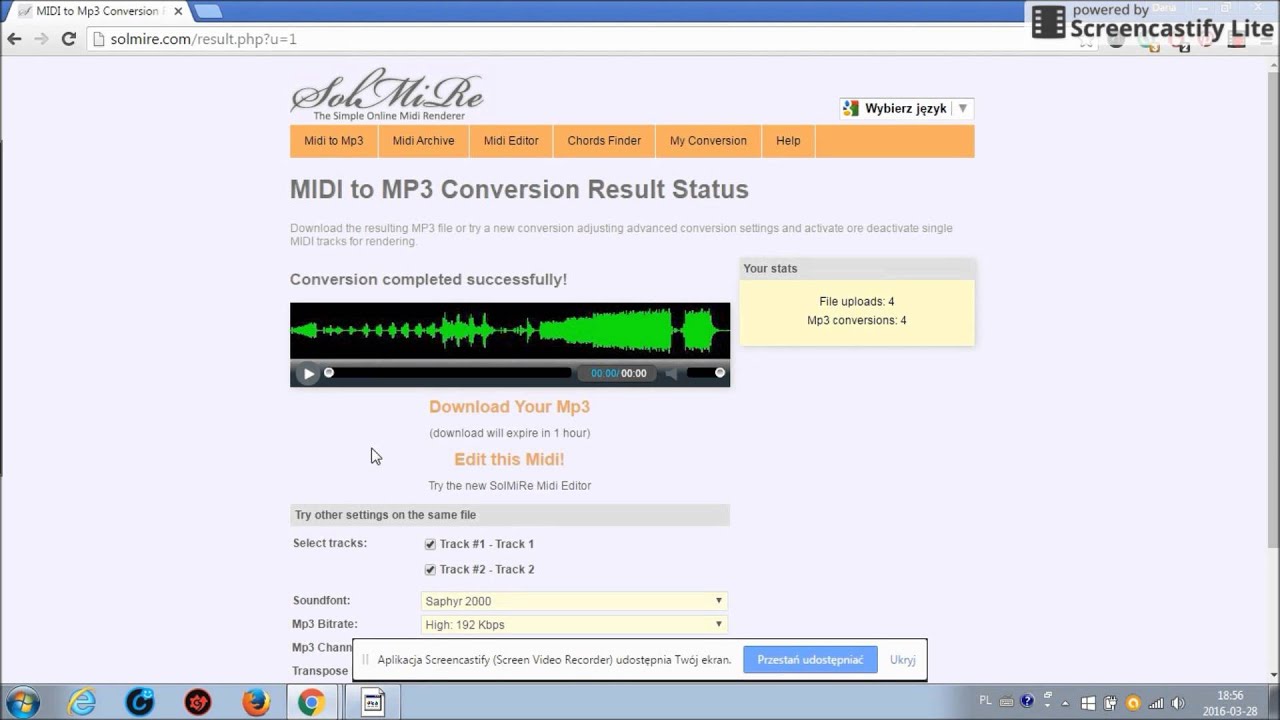Click the blue help tray icon
This screenshot has width=1280, height=720.
tap(1027, 702)
